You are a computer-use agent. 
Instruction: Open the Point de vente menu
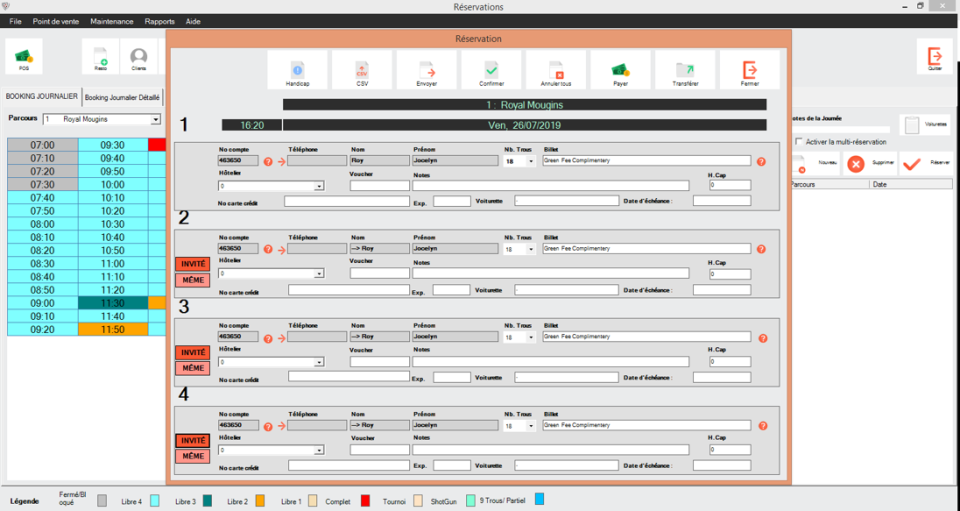[56, 21]
